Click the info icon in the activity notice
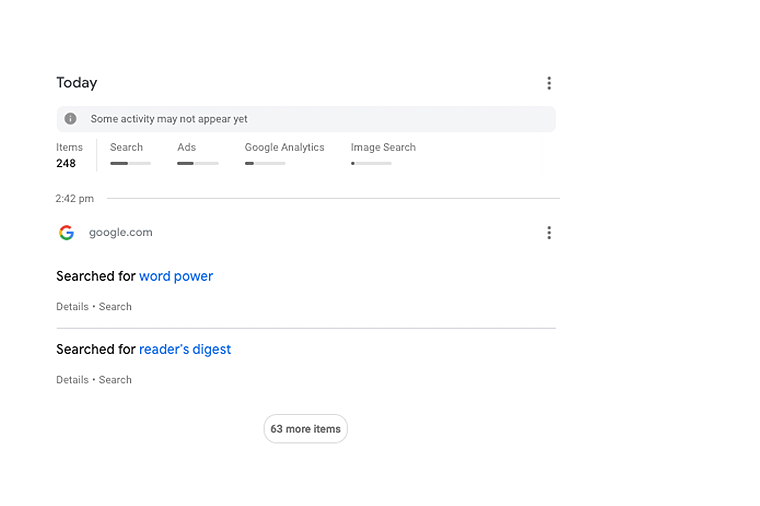The height and width of the screenshot is (506, 760). (70, 119)
